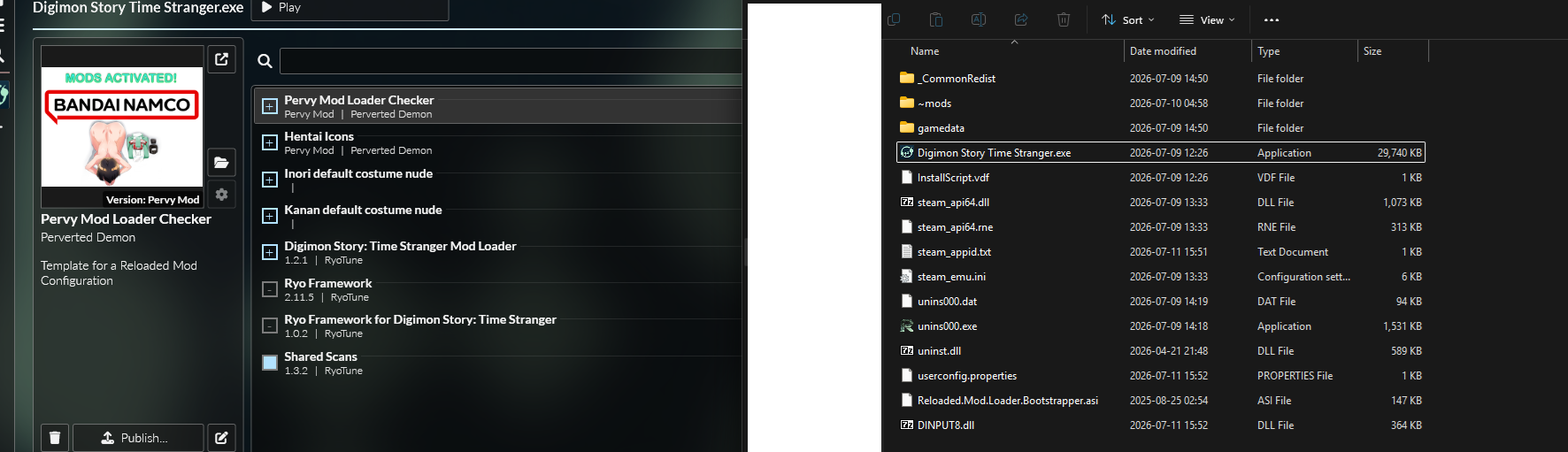This screenshot has width=1568, height=452.
Task: Open mod in external window icon
Action: pyautogui.click(x=222, y=59)
